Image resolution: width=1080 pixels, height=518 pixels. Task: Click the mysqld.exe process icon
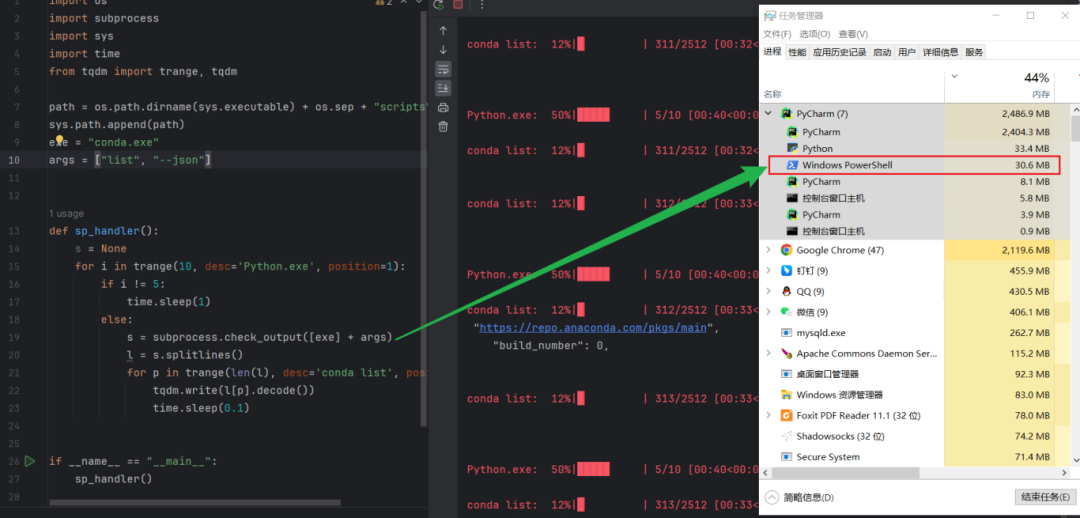pyautogui.click(x=786, y=333)
